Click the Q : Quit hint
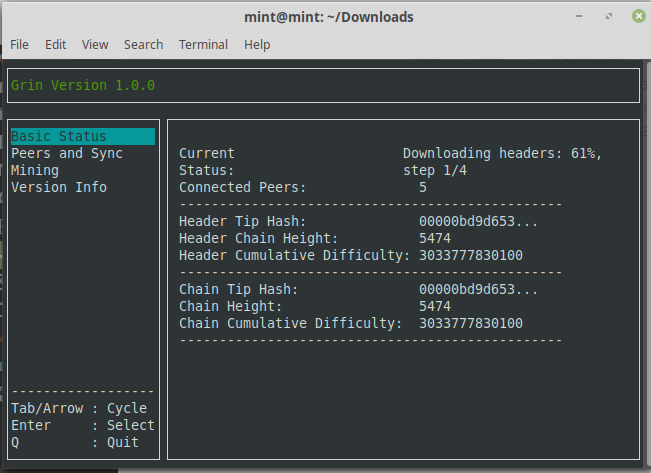651x473 pixels. tap(75, 442)
